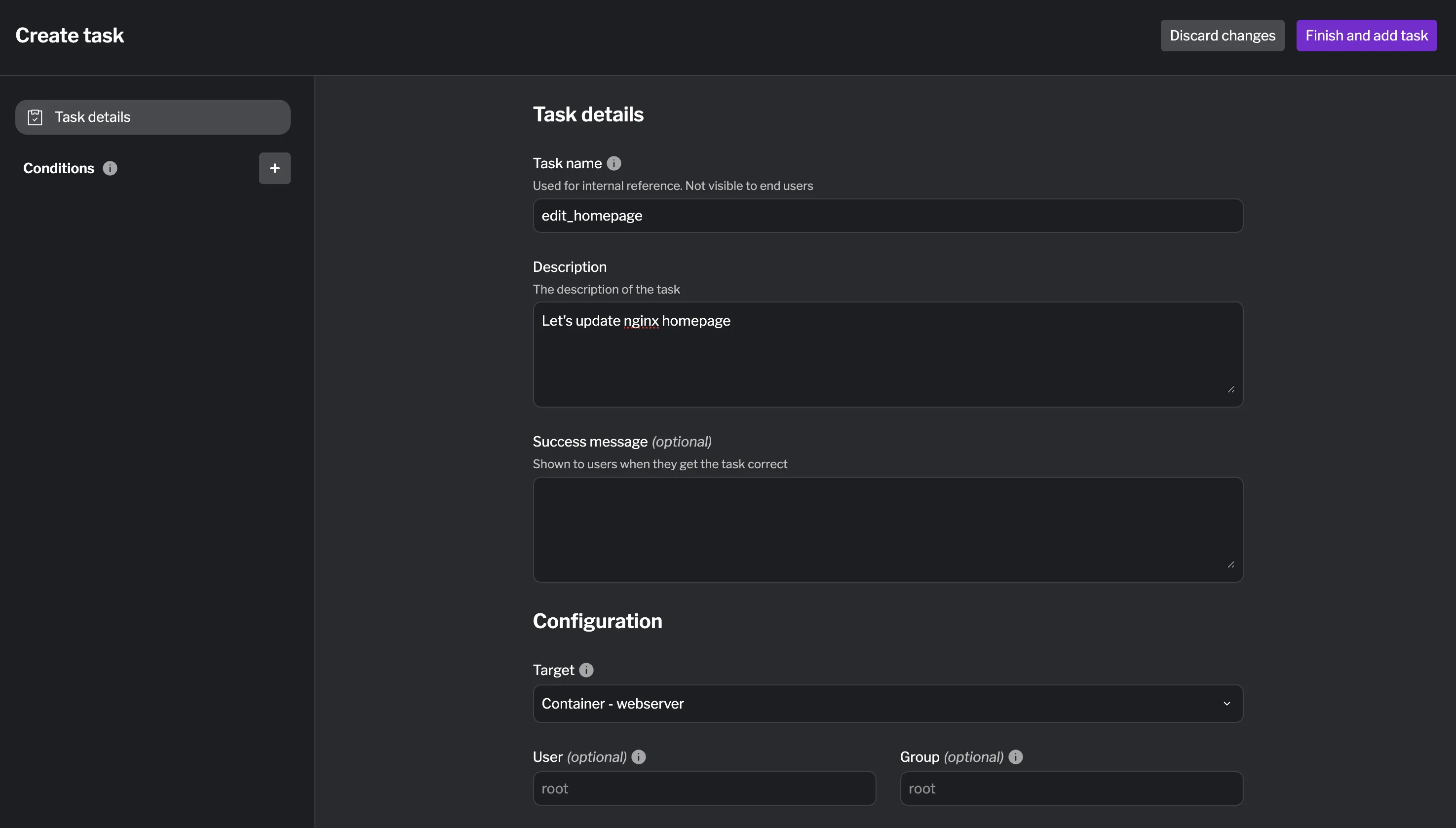This screenshot has width=1456, height=828.
Task: Click the empty Success message box
Action: click(x=887, y=529)
